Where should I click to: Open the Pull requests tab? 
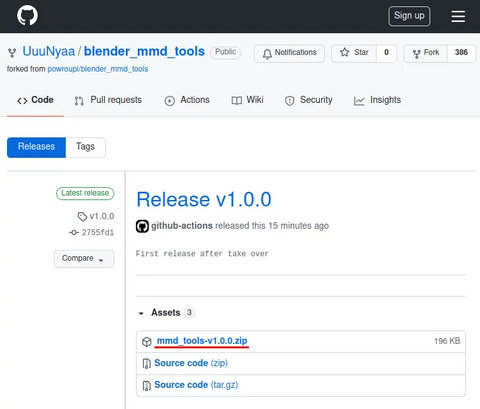[108, 100]
